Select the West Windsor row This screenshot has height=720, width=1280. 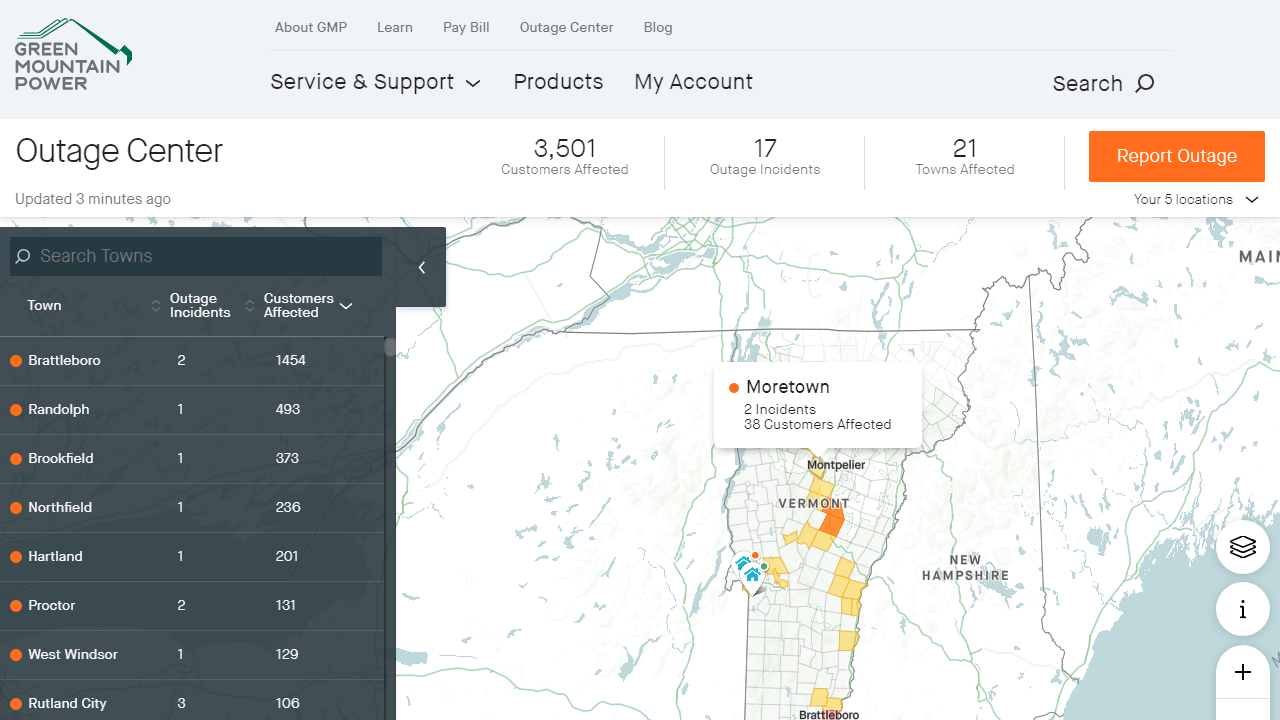tap(192, 655)
